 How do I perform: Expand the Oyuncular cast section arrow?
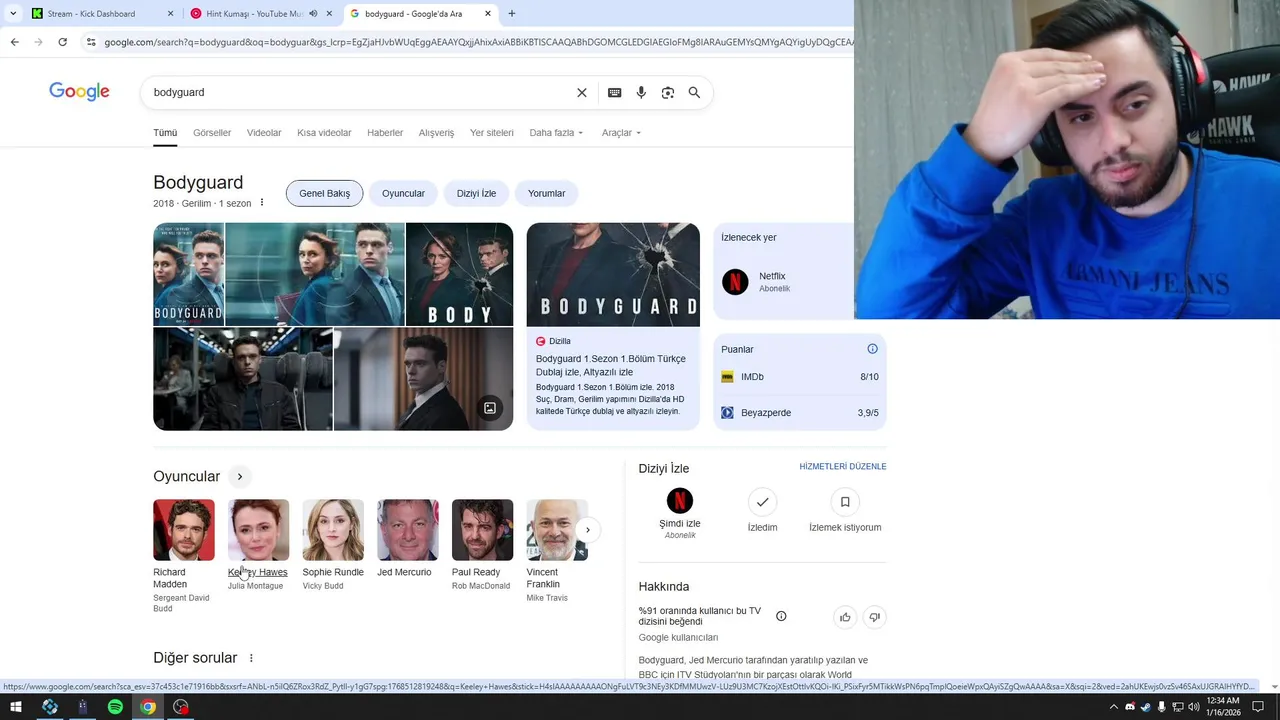[240, 477]
